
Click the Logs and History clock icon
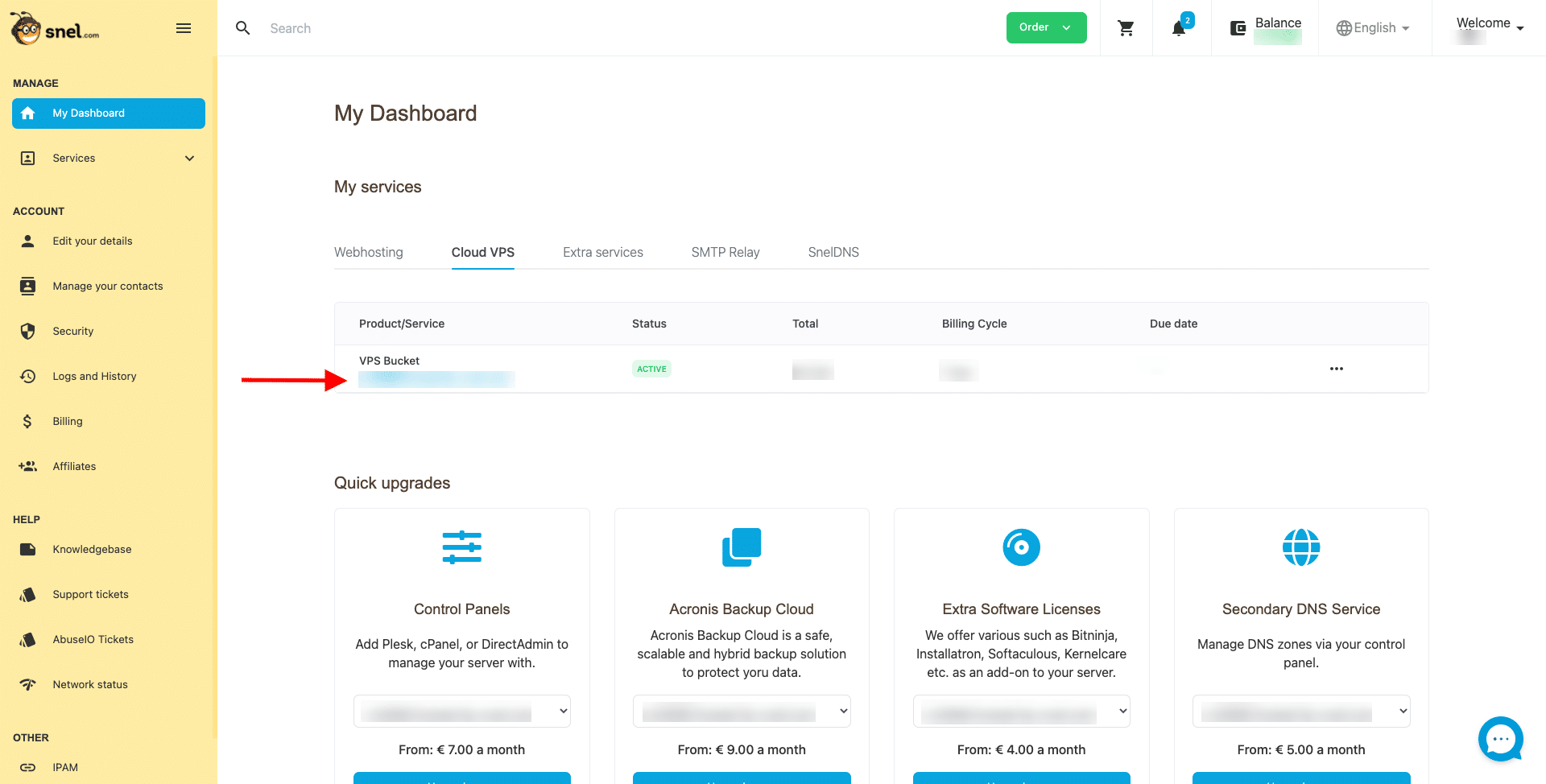coord(28,376)
